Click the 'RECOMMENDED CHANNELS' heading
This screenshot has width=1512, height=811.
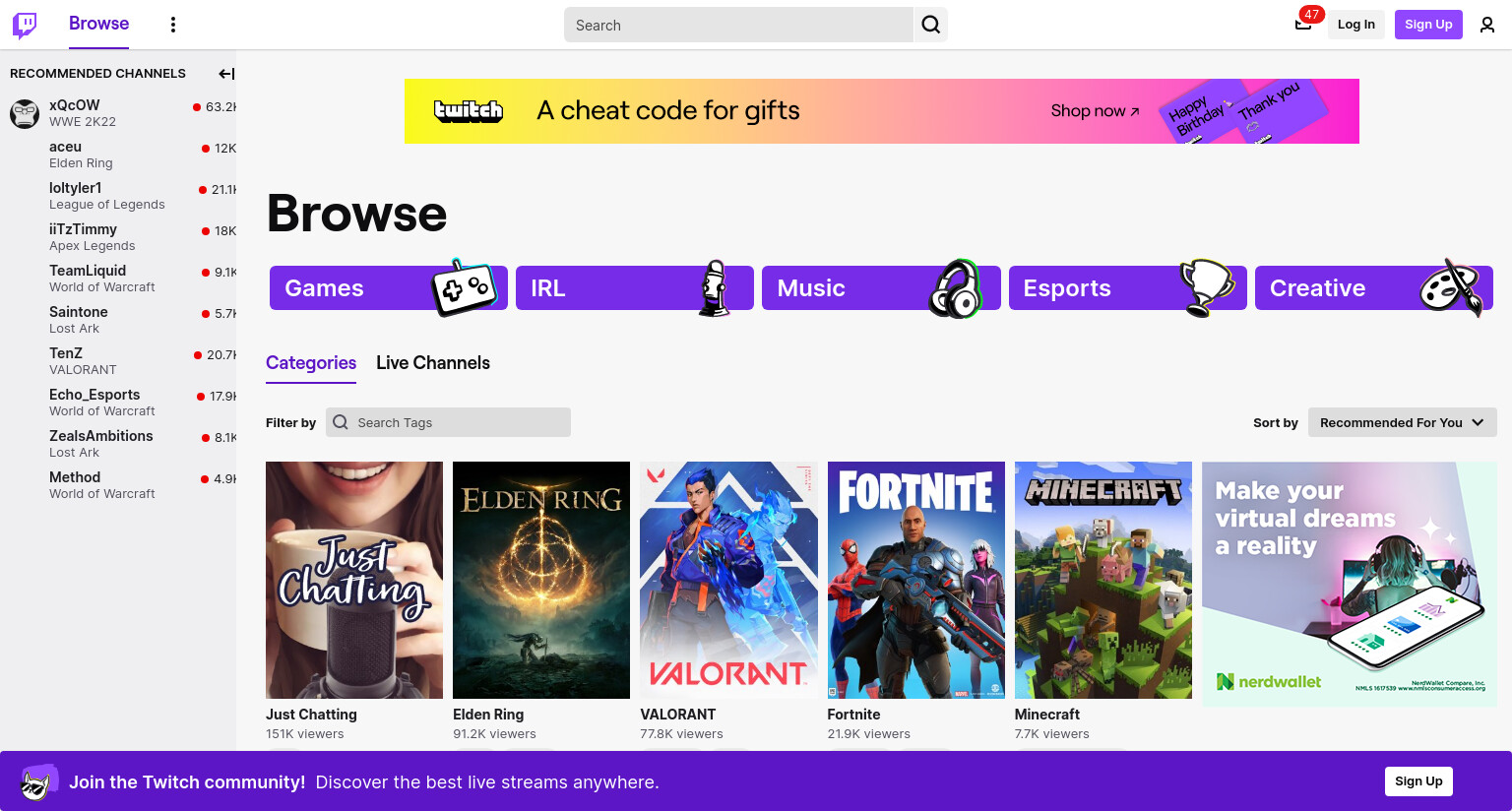tap(97, 74)
